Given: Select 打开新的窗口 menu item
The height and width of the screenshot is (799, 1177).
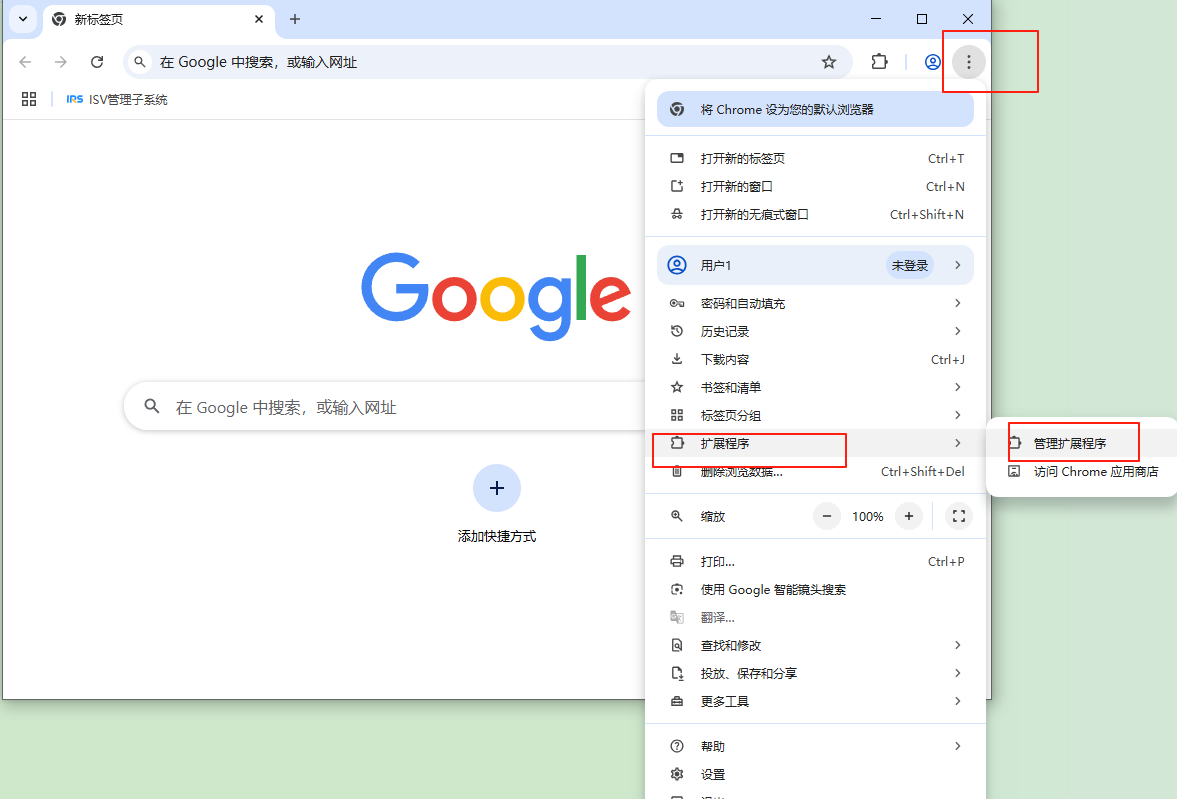Looking at the screenshot, I should pyautogui.click(x=815, y=186).
